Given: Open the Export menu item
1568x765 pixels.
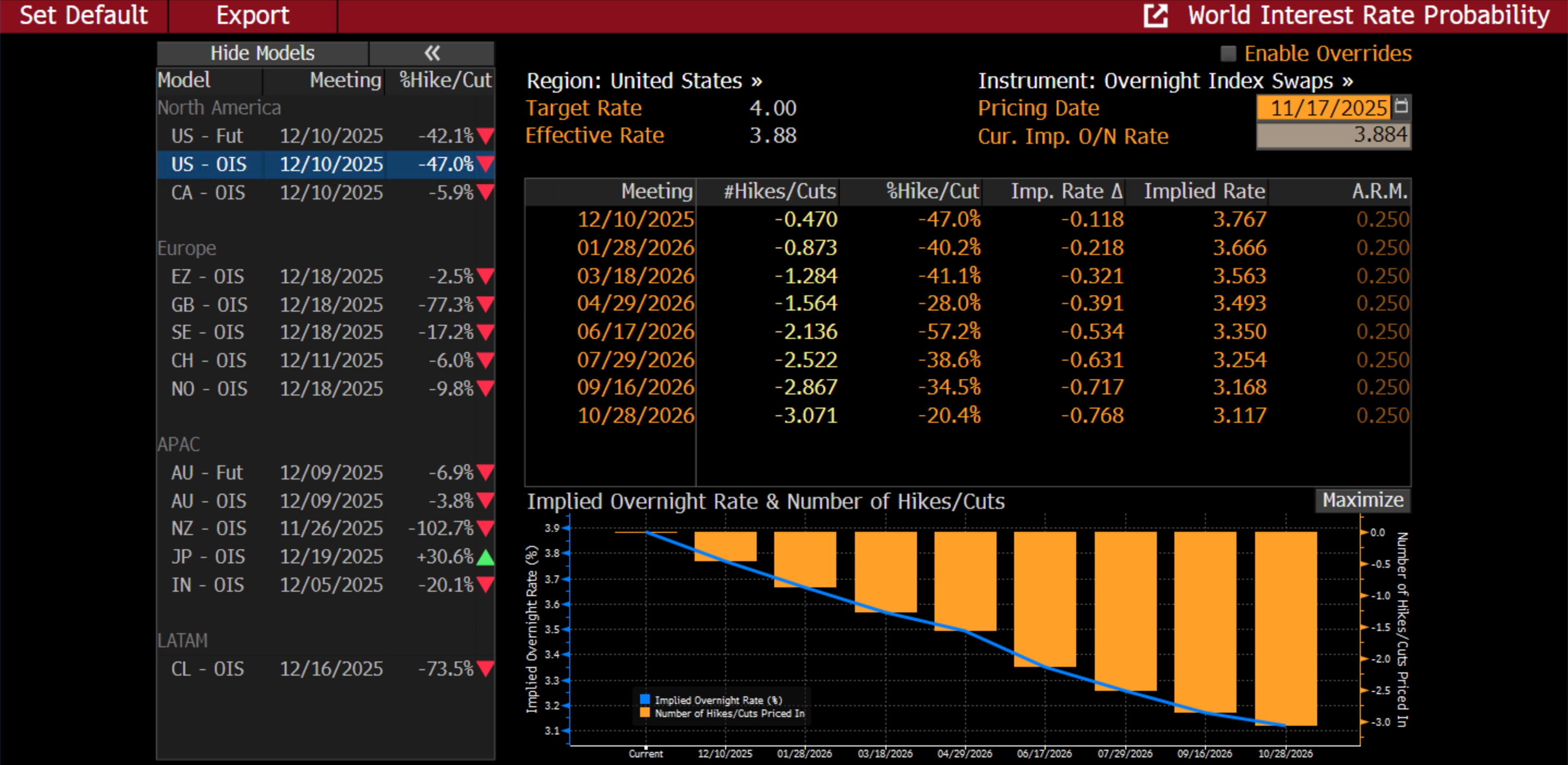Looking at the screenshot, I should 252,16.
